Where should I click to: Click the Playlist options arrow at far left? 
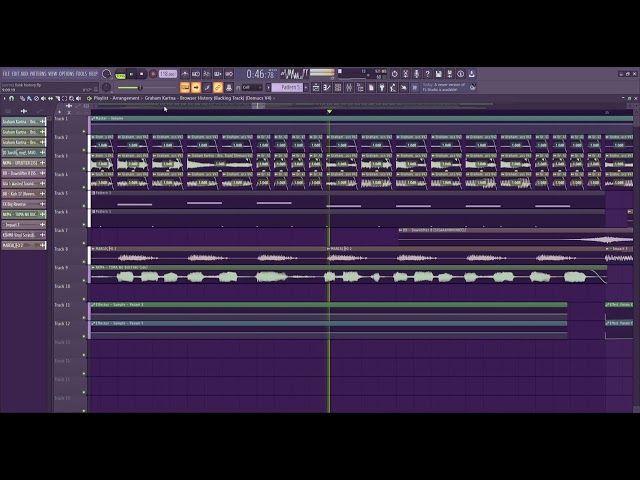click(x=4, y=98)
